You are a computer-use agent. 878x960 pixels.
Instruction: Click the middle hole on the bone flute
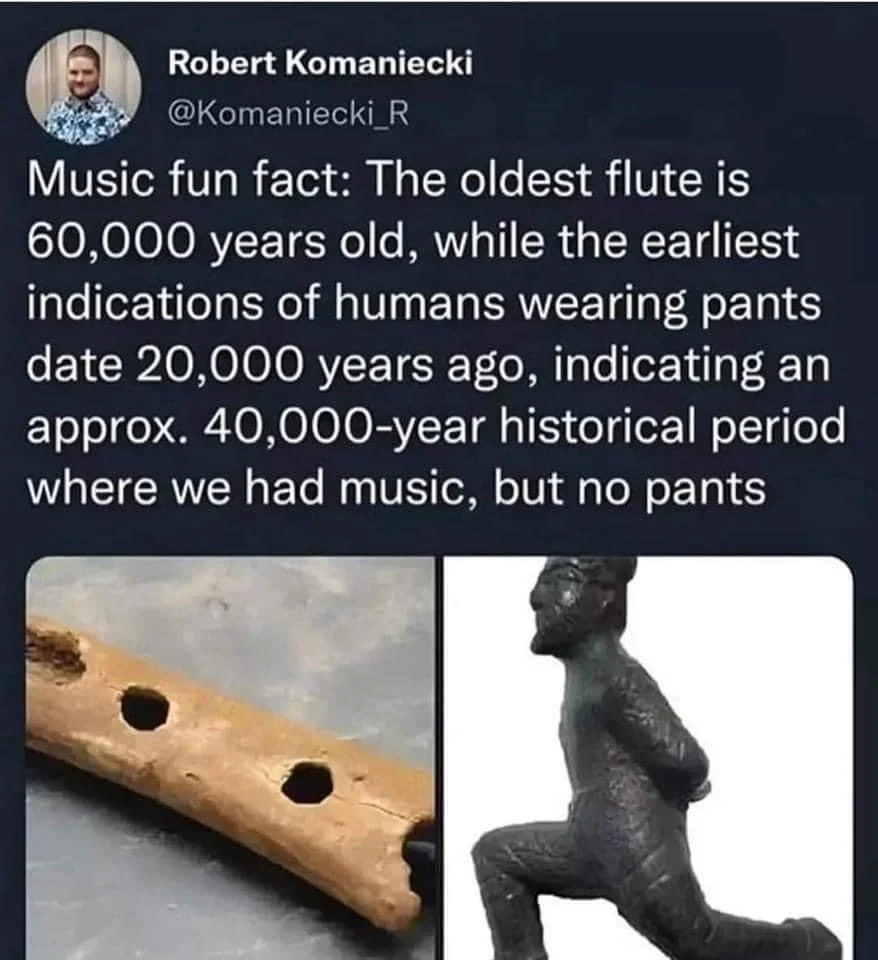(x=308, y=782)
